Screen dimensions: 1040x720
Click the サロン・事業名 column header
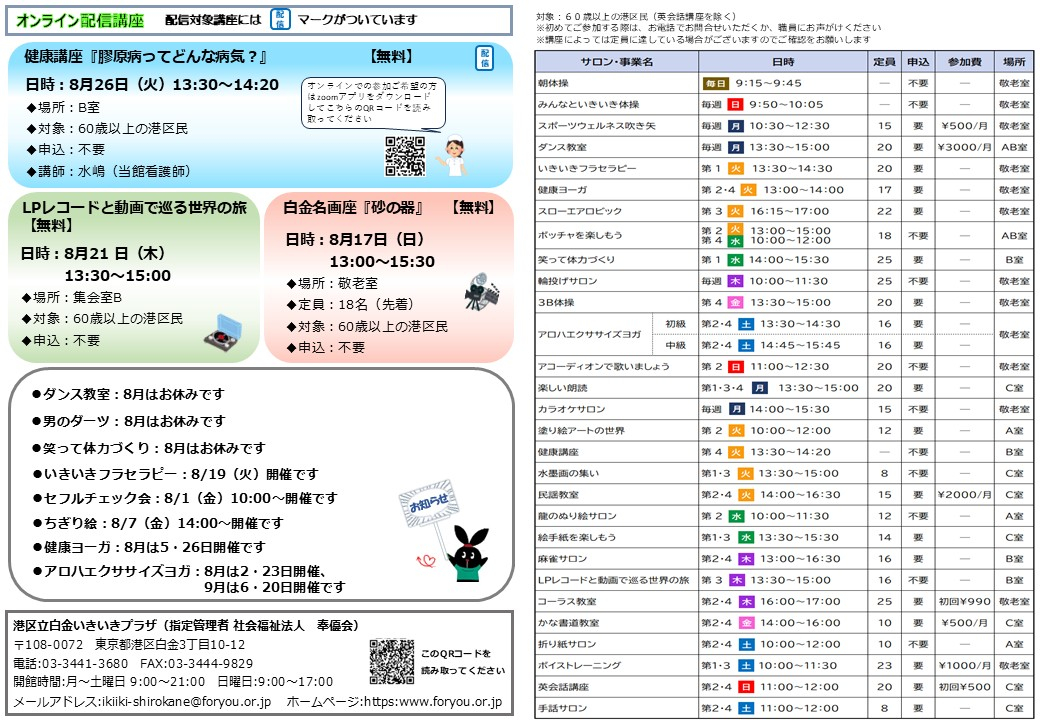tap(617, 62)
